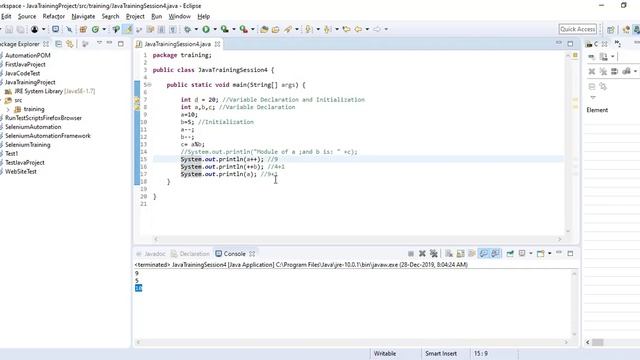Select the RunTestScriptsFirefoxBrowser project

pos(43,118)
